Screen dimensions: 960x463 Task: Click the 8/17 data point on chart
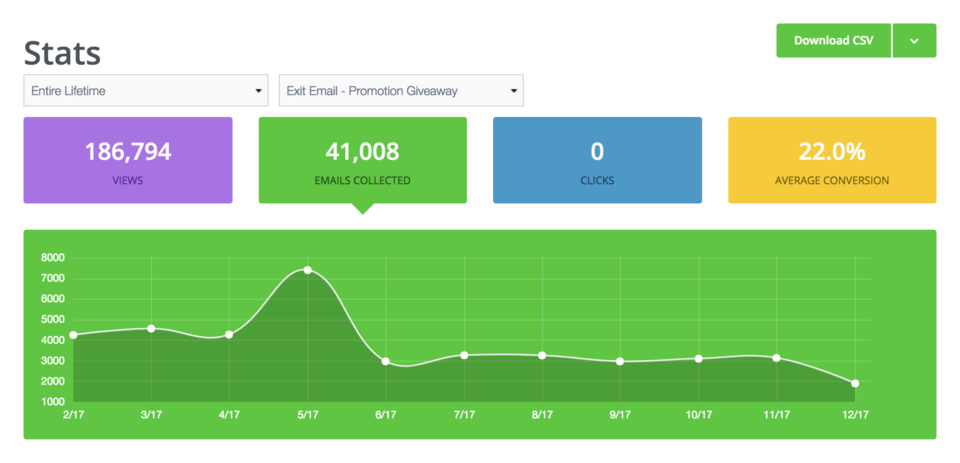[542, 355]
